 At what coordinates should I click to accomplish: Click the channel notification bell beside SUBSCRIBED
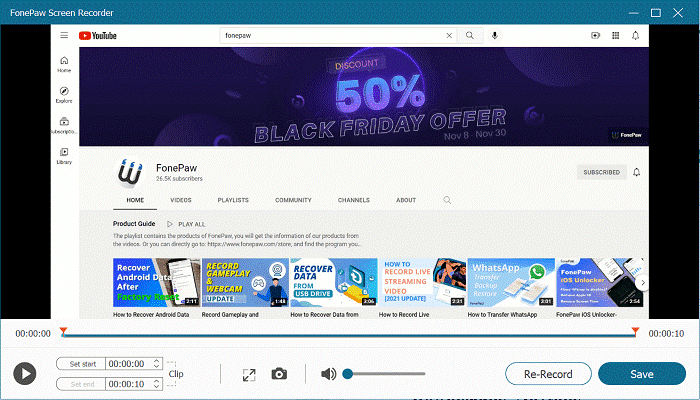(637, 172)
